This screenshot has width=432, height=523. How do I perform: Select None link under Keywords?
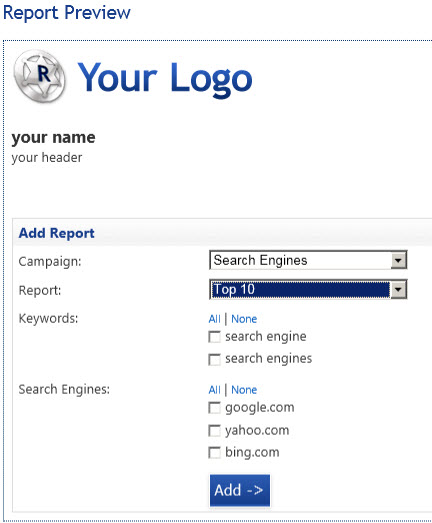[244, 319]
